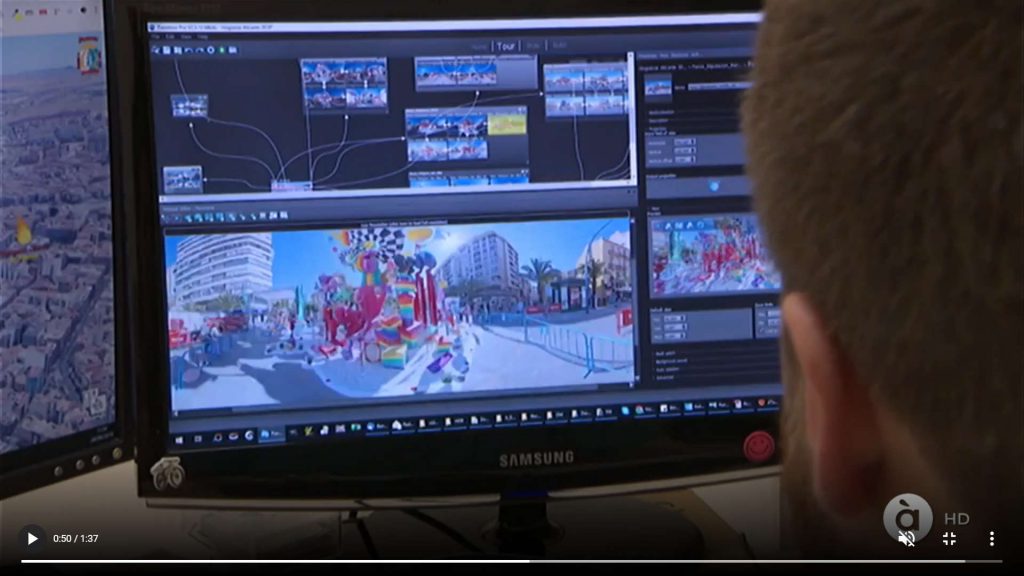Screen dimensions: 1024x576
Task: Select the Build tab in the filmed software
Action: [x=559, y=45]
